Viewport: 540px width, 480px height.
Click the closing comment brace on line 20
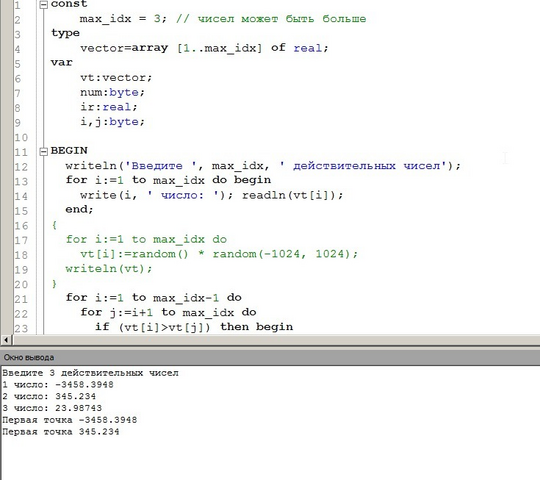point(54,284)
